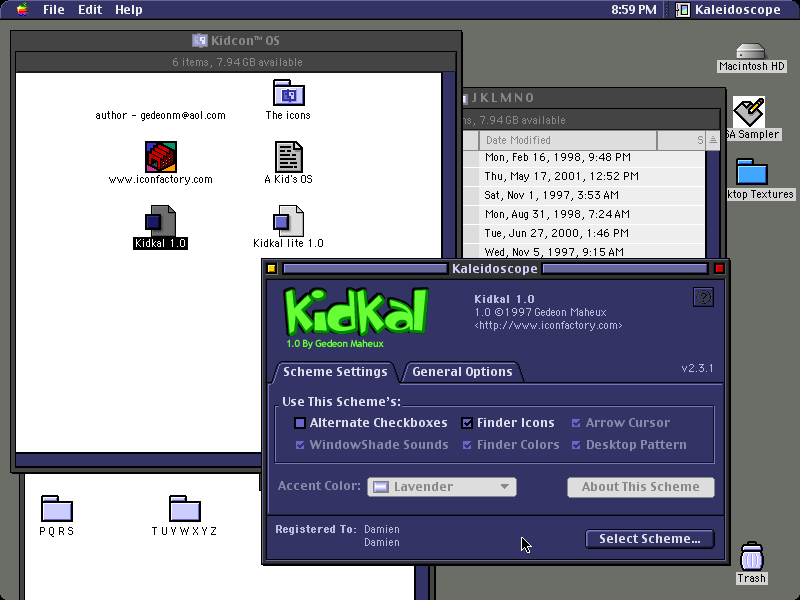Select row Sat, Nov 1, 1997, 3:53 AM
This screenshot has width=800, height=600.
coord(584,195)
